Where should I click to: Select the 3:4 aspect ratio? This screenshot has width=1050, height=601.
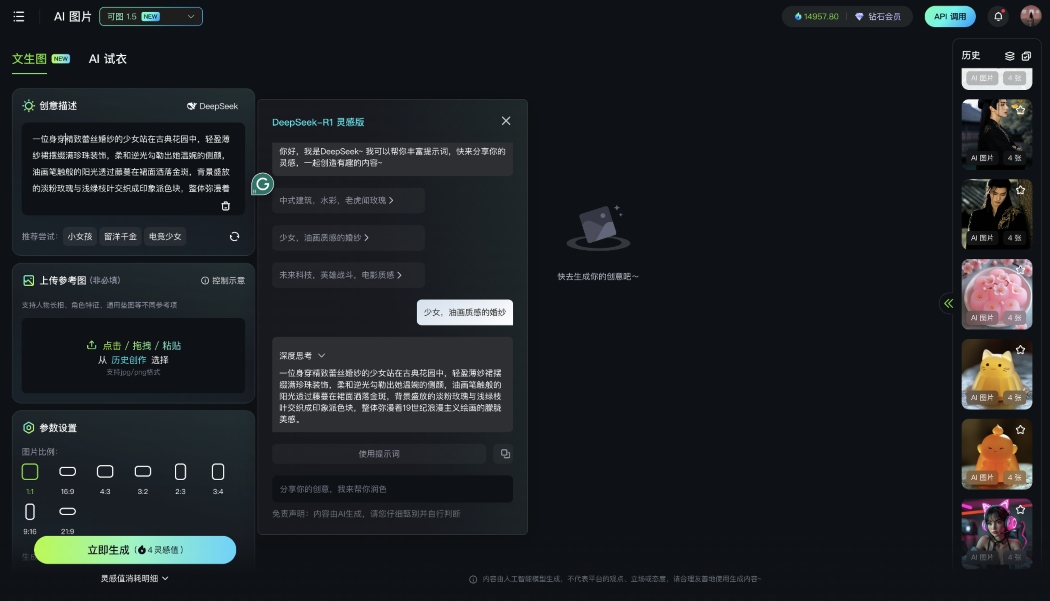pyautogui.click(x=218, y=477)
